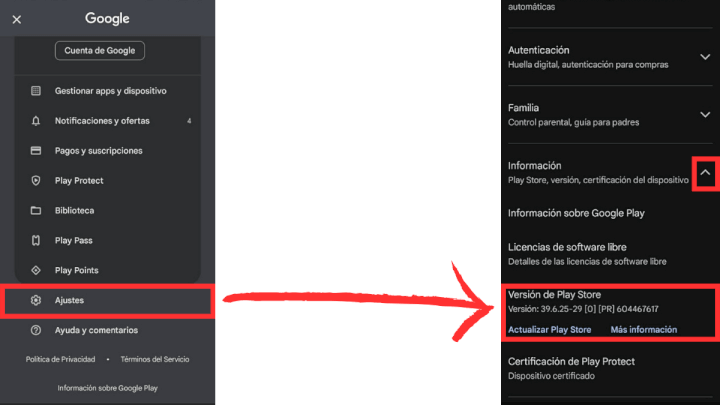720x405 pixels.
Task: Select Versión de Play Store row title
Action: [554, 295]
